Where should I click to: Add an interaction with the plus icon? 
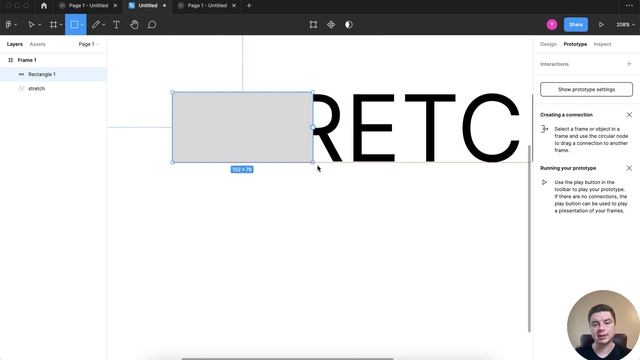click(x=629, y=64)
